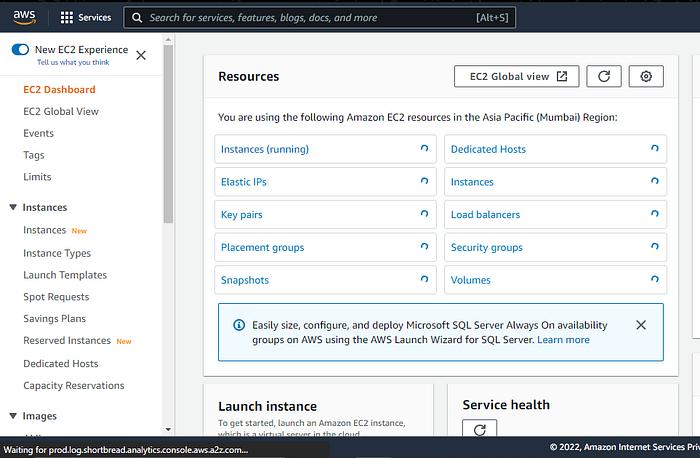Click the AWS logo home icon
Screen dimensions: 700x458
click(24, 17)
